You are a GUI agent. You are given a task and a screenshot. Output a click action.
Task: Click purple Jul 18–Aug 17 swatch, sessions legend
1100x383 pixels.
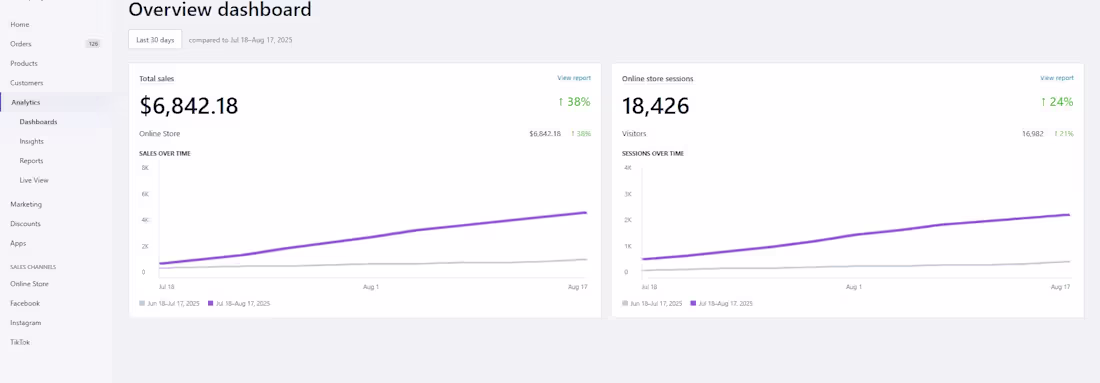694,304
